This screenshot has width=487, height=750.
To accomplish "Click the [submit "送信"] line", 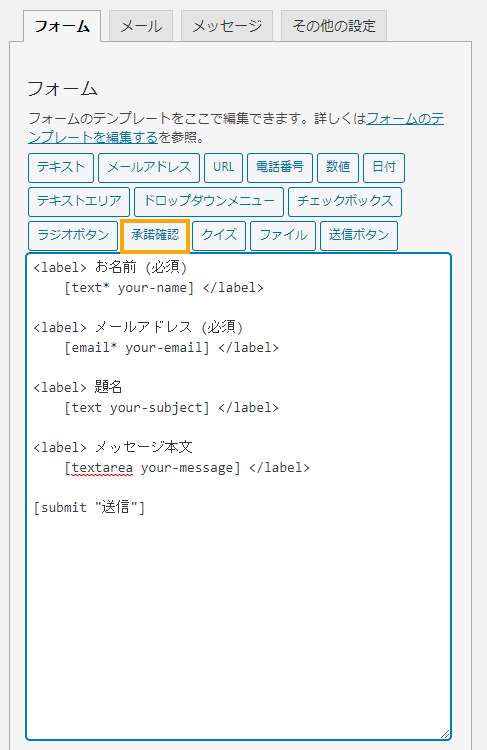I will [89, 507].
